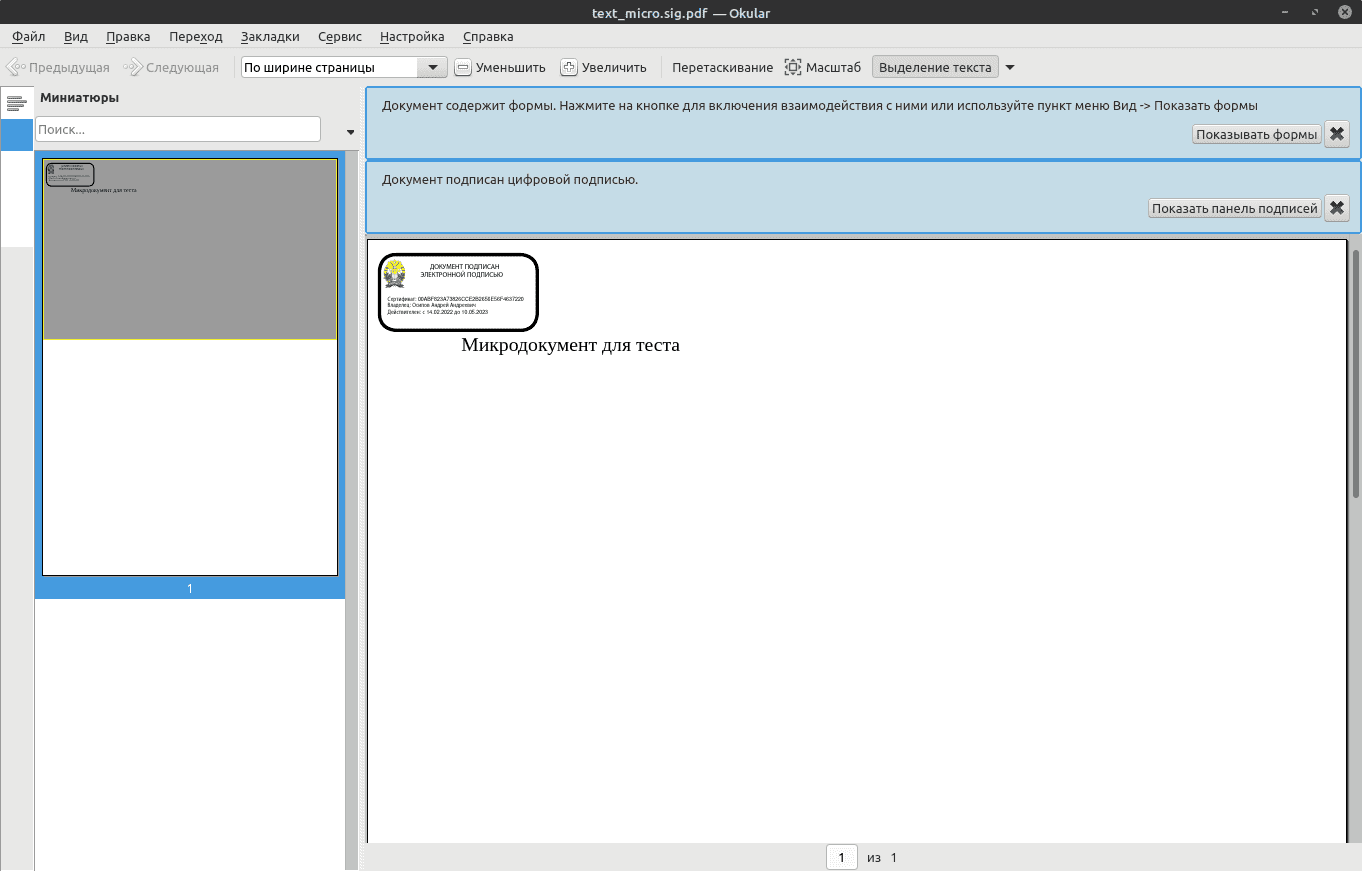Toggle Выделение текста selection mode

point(935,67)
